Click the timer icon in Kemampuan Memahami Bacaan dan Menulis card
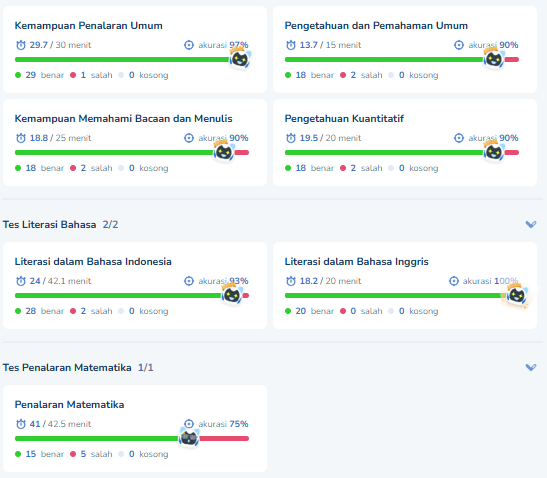The height and width of the screenshot is (478, 547). point(21,138)
